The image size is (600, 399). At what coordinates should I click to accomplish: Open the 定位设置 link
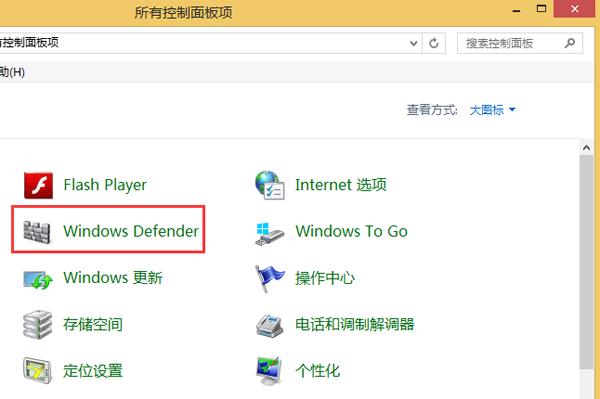coord(93,371)
